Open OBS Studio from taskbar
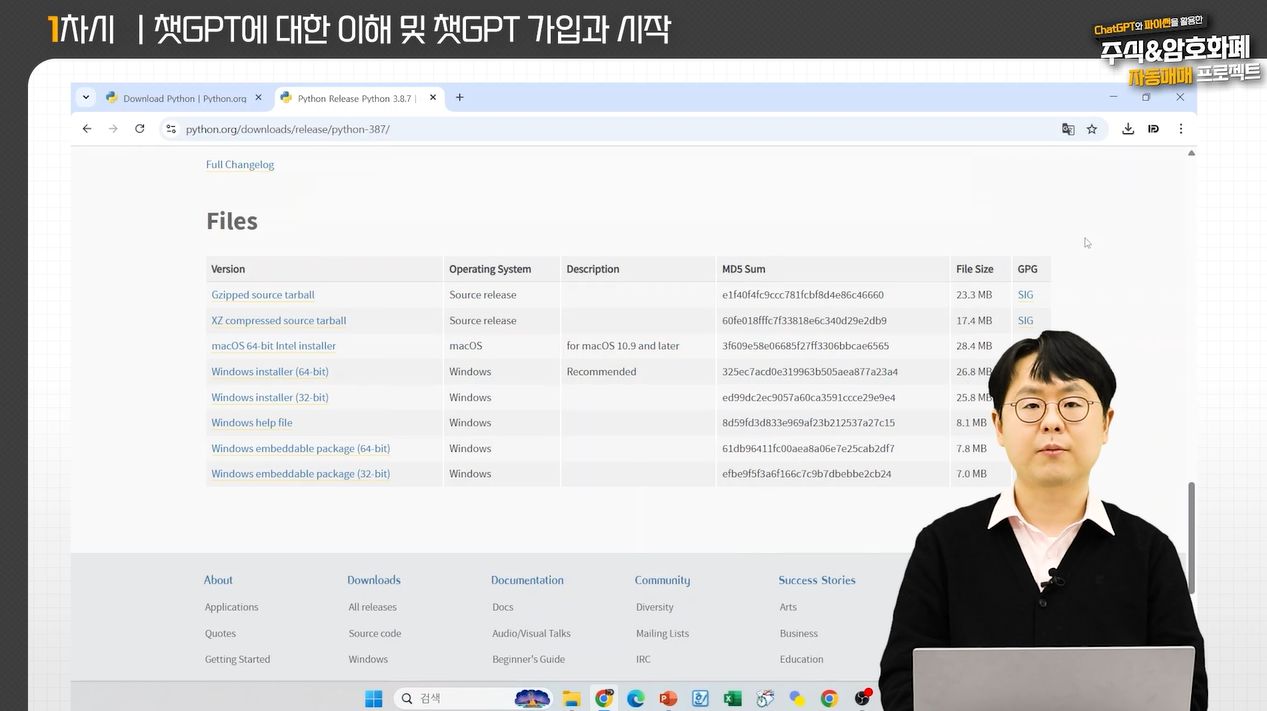This screenshot has width=1267, height=711. coord(862,698)
